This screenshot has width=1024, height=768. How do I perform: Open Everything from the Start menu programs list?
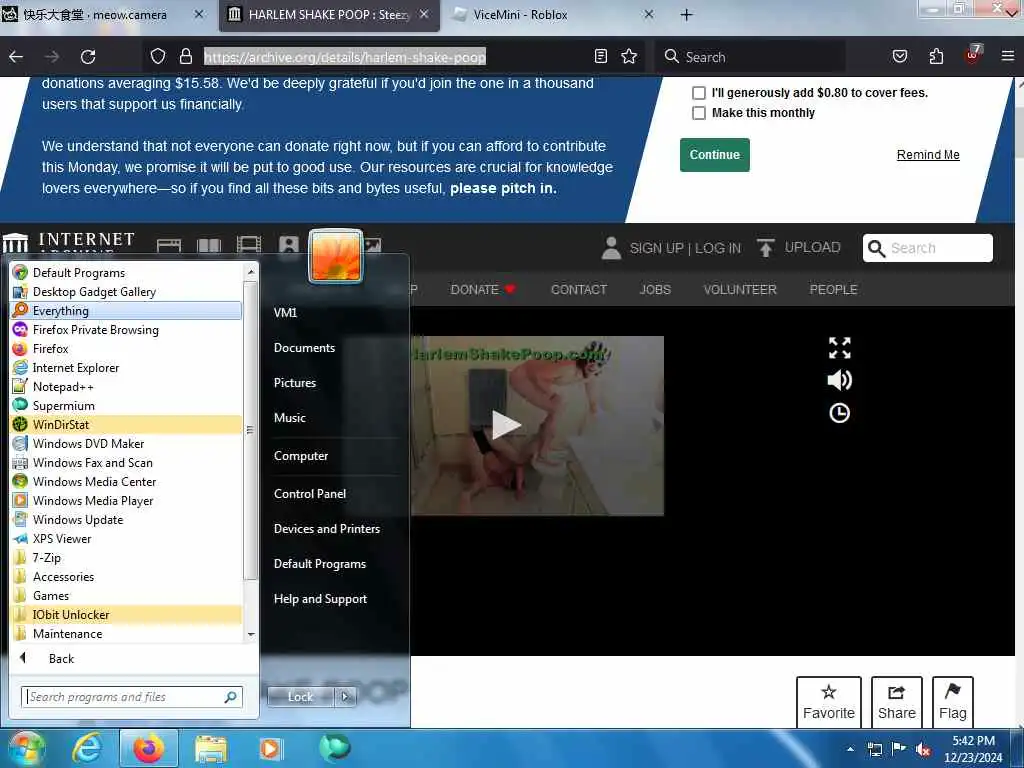[x=126, y=310]
